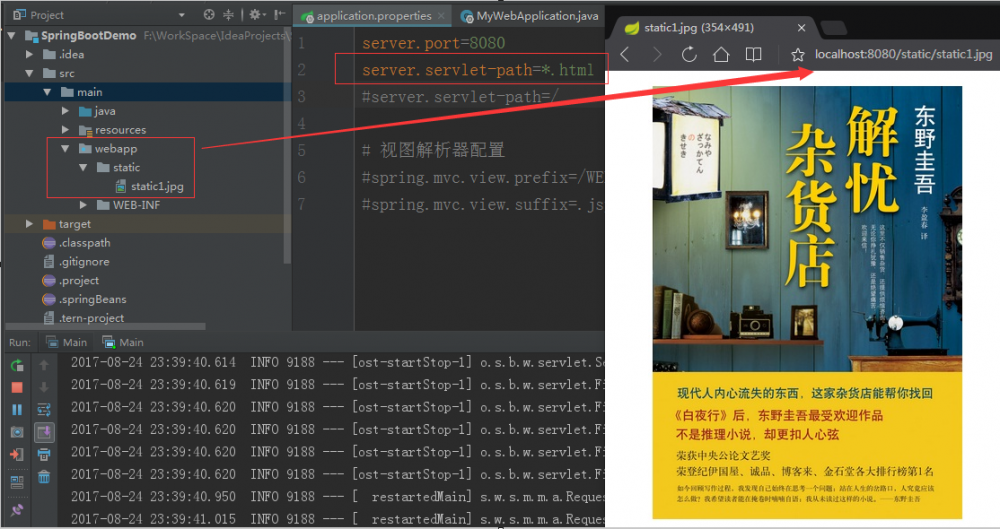The height and width of the screenshot is (529, 1000).
Task: Close the application.properties tab
Action: tap(441, 16)
